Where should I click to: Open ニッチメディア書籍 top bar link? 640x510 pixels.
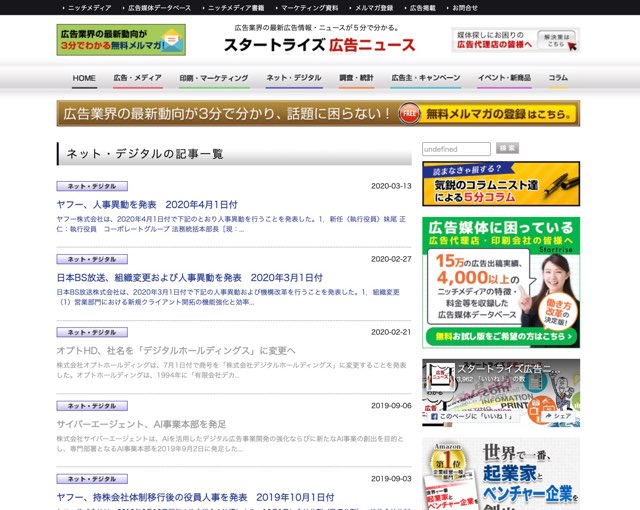click(x=236, y=8)
